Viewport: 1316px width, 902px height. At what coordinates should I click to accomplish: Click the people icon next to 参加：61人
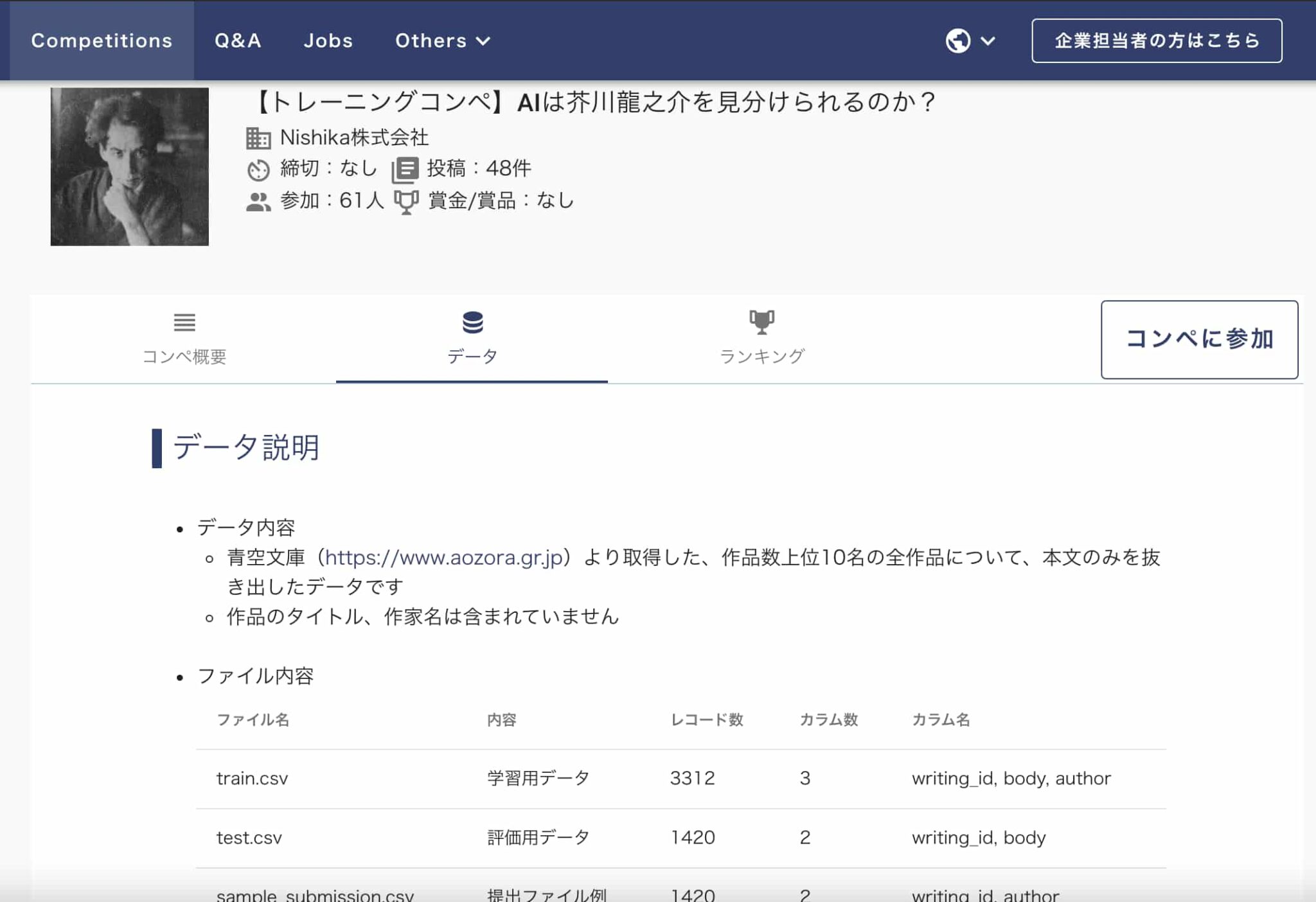tap(257, 200)
